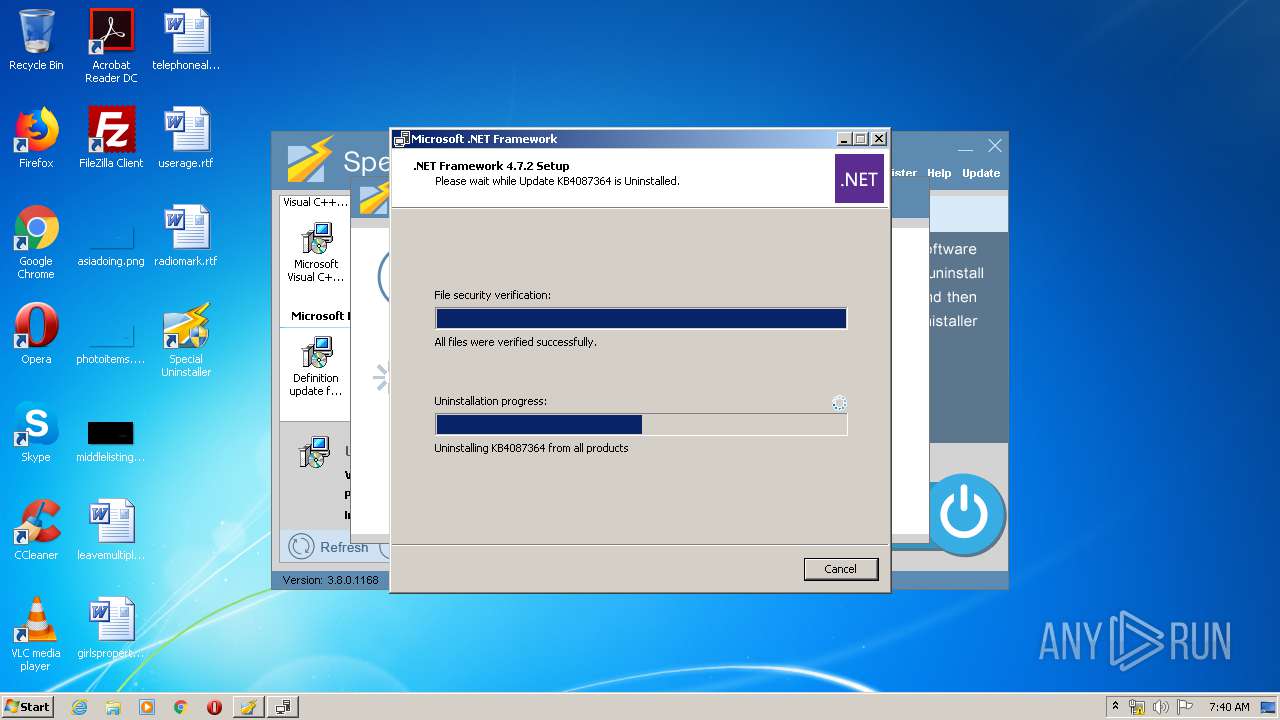This screenshot has width=1280, height=720.
Task: Open Chrome from the taskbar
Action: (x=181, y=707)
